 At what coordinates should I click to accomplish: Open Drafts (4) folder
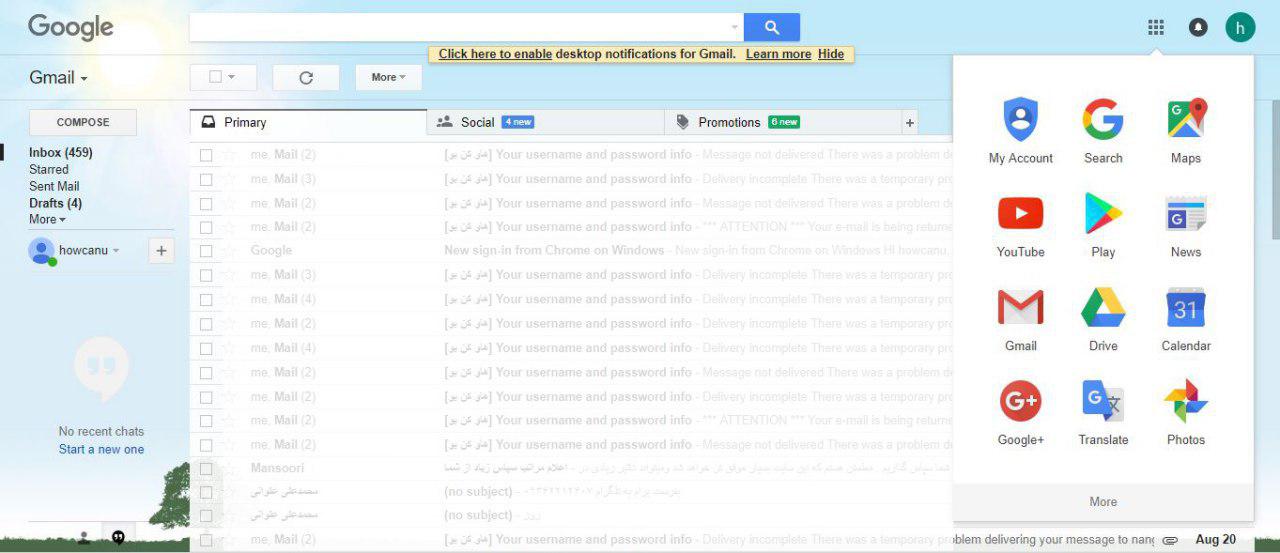[x=55, y=203]
